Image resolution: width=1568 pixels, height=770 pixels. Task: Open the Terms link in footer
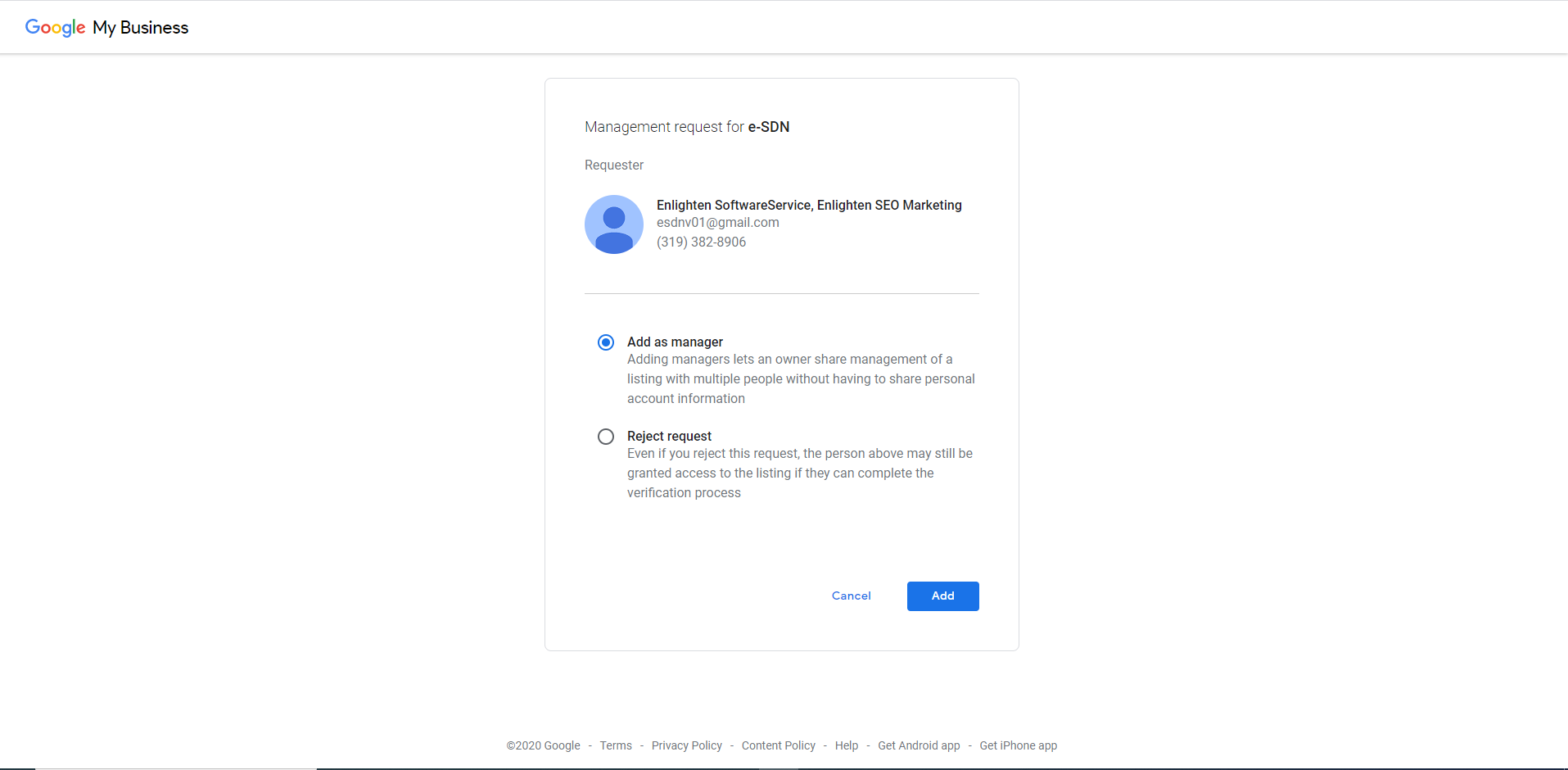coord(616,745)
